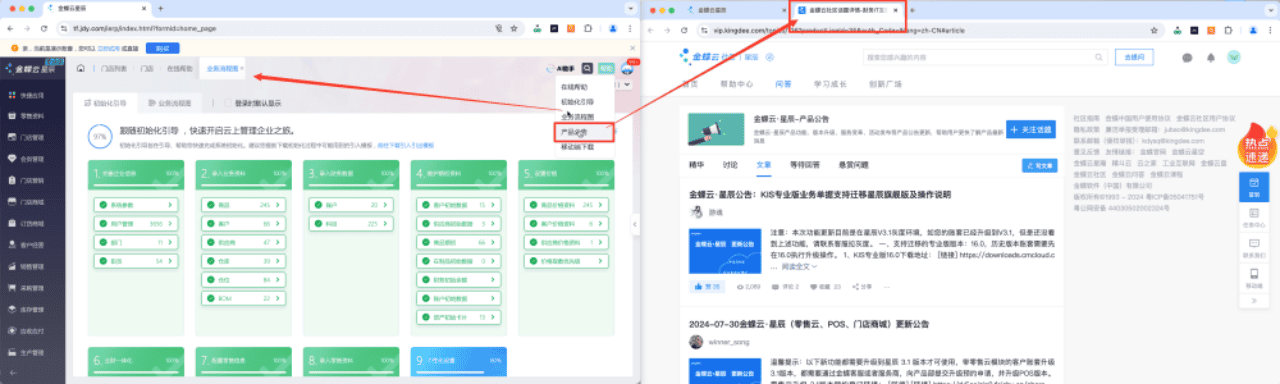1280x384 pixels.
Task: Close the 业务流程图 tab with its x
Action: [242, 69]
